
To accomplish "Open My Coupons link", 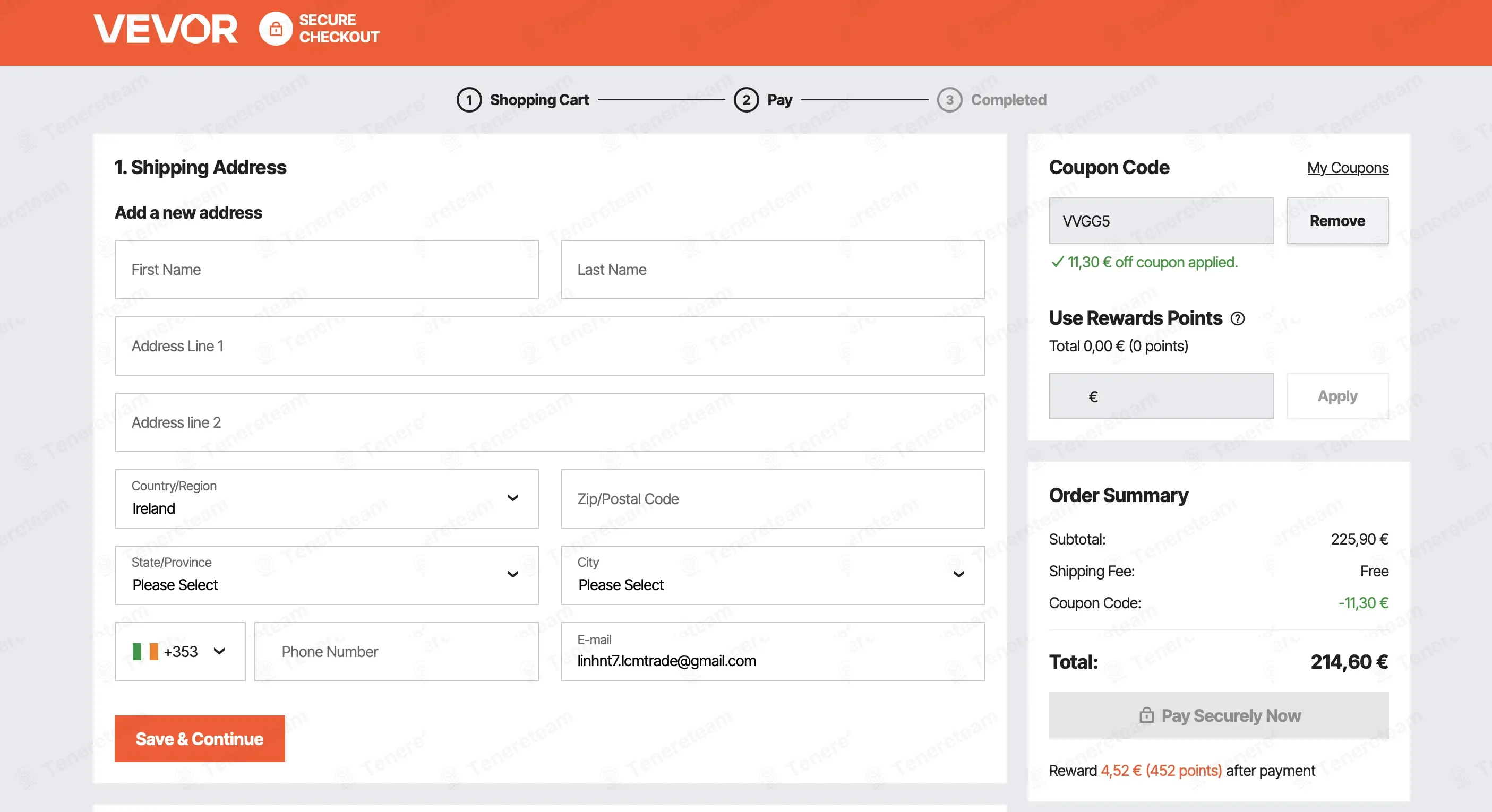I will click(1347, 168).
